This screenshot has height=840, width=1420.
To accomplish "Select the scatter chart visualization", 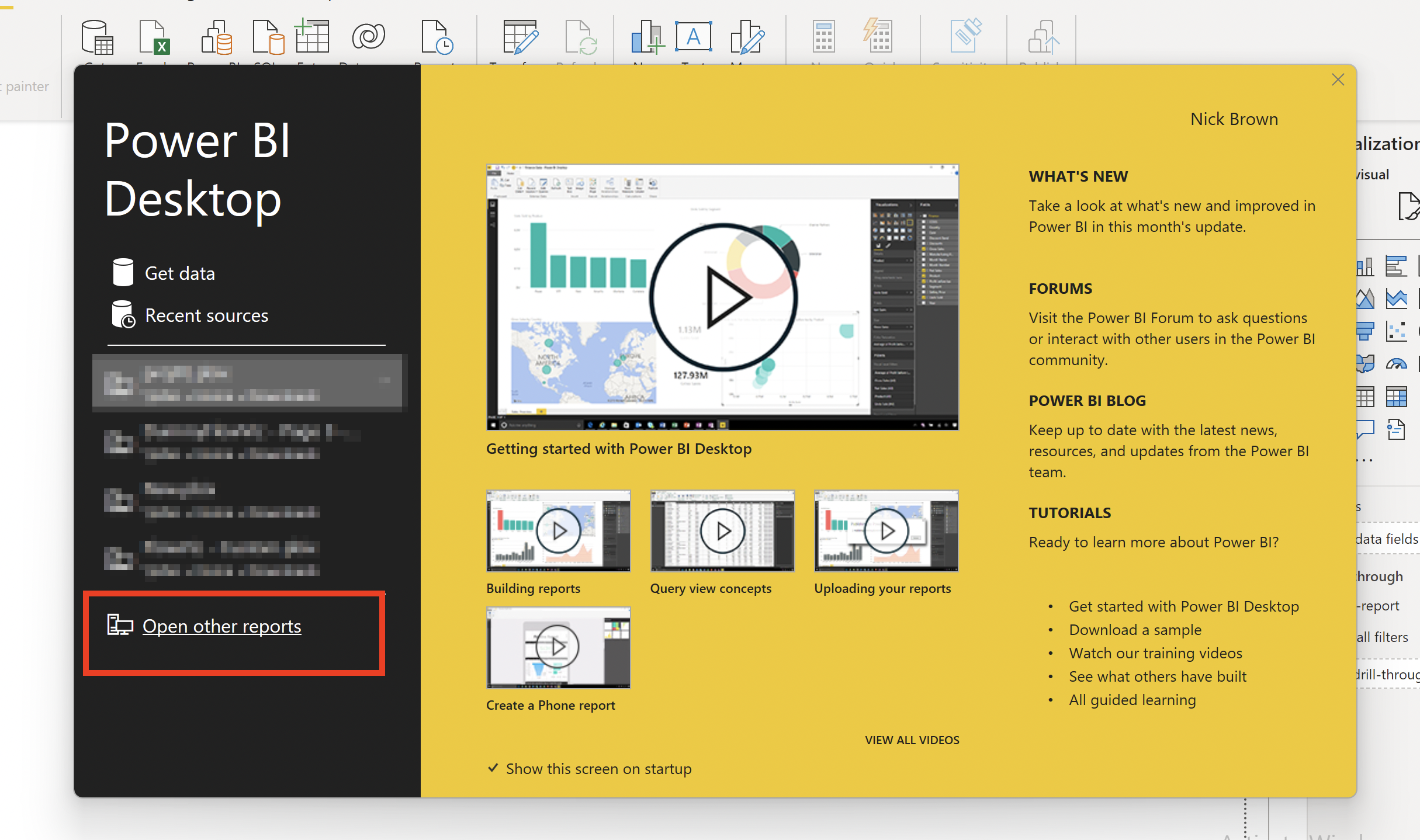I will click(x=1397, y=330).
